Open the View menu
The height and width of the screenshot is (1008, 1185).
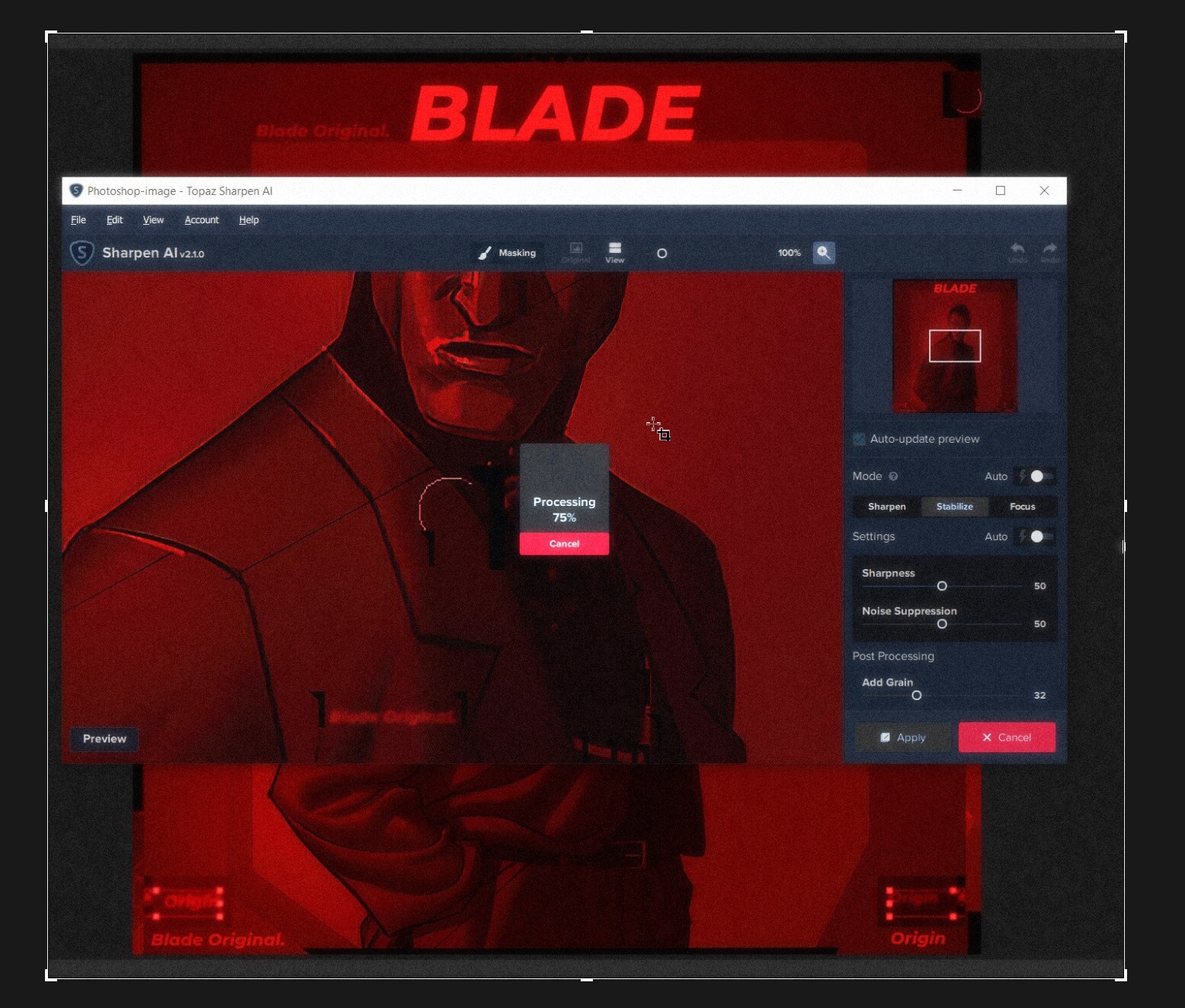[x=153, y=220]
